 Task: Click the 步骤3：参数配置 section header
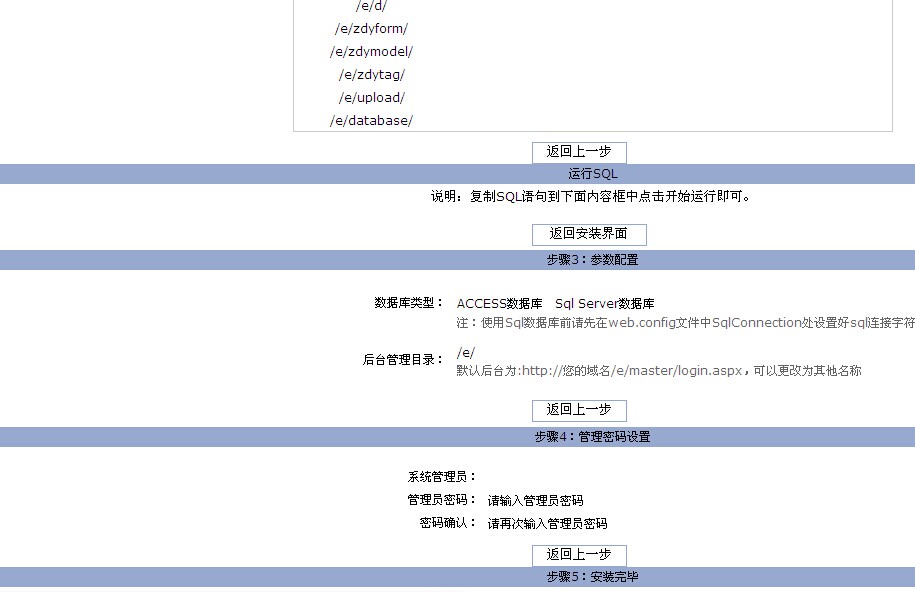pyautogui.click(x=592, y=260)
